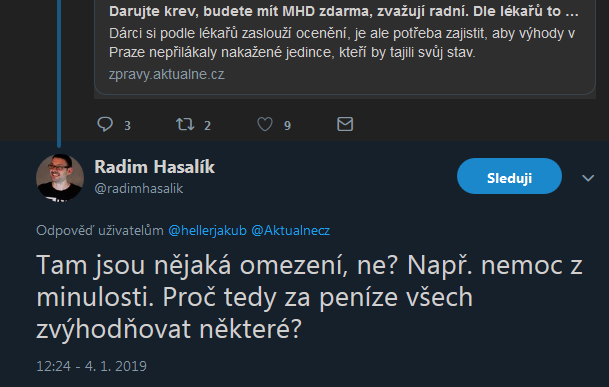This screenshot has width=609, height=387.
Task: Toggle the Sleduji follow button
Action: click(x=509, y=176)
